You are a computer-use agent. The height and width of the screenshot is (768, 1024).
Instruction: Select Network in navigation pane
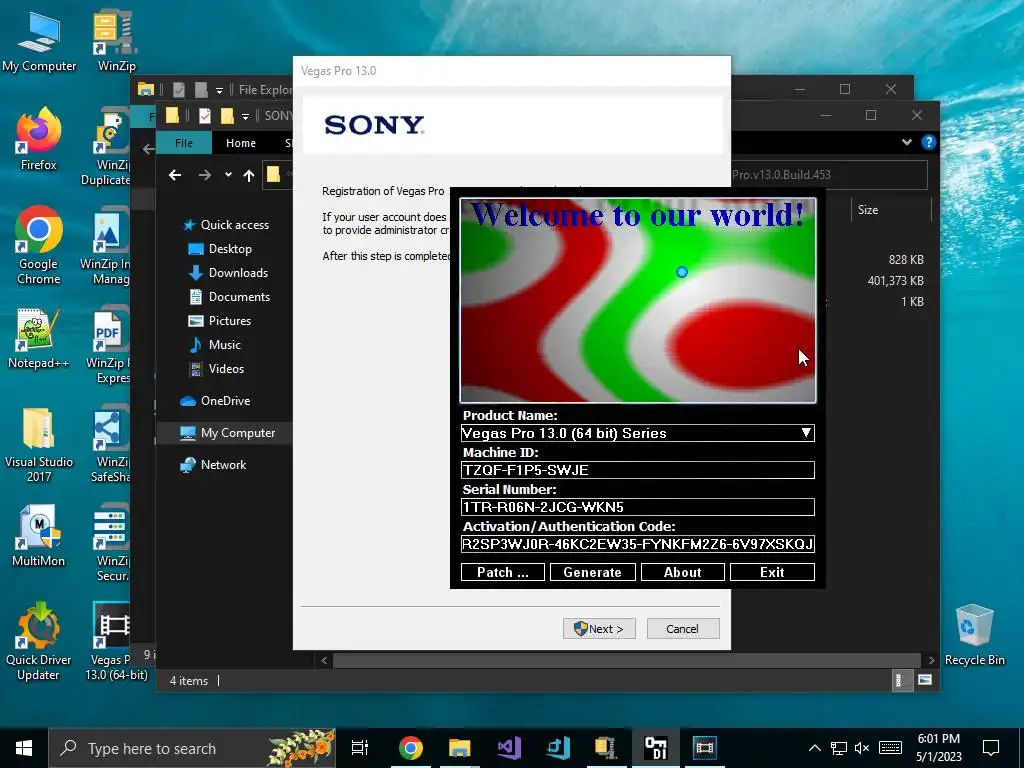point(223,465)
